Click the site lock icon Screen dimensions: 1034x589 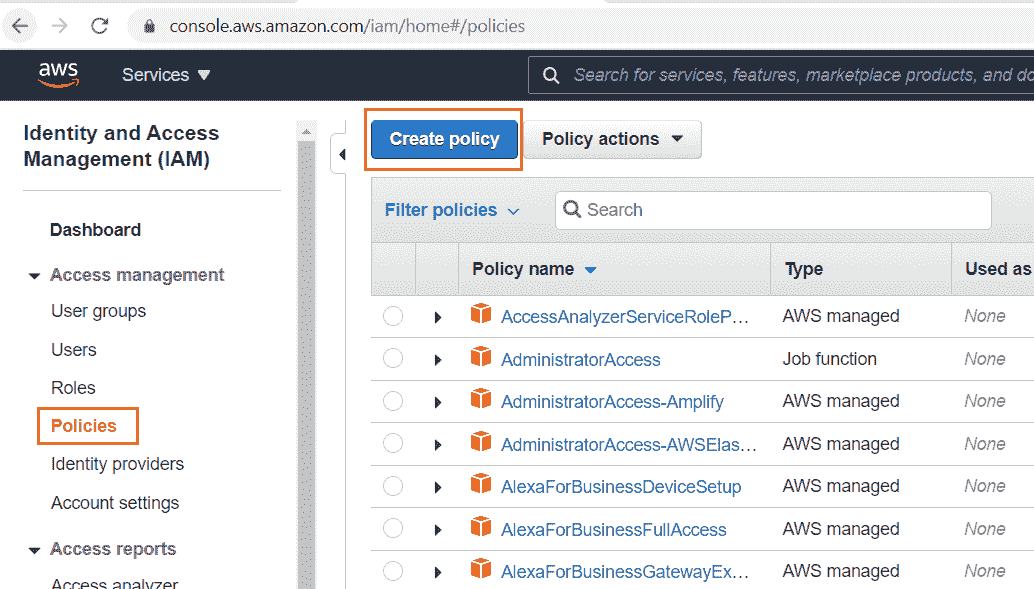(x=150, y=26)
